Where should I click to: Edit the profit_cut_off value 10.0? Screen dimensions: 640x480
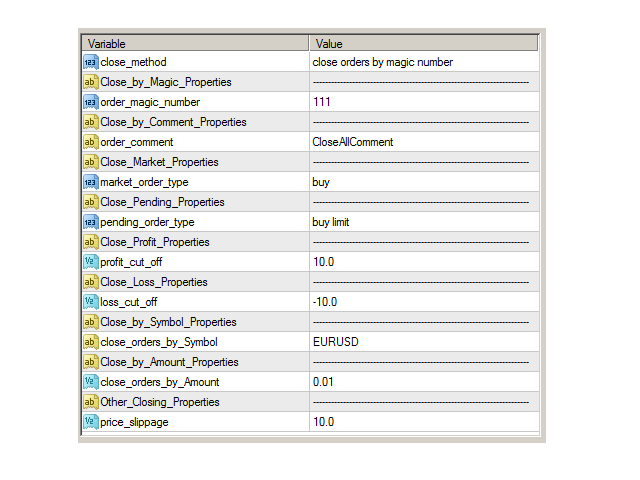324,262
